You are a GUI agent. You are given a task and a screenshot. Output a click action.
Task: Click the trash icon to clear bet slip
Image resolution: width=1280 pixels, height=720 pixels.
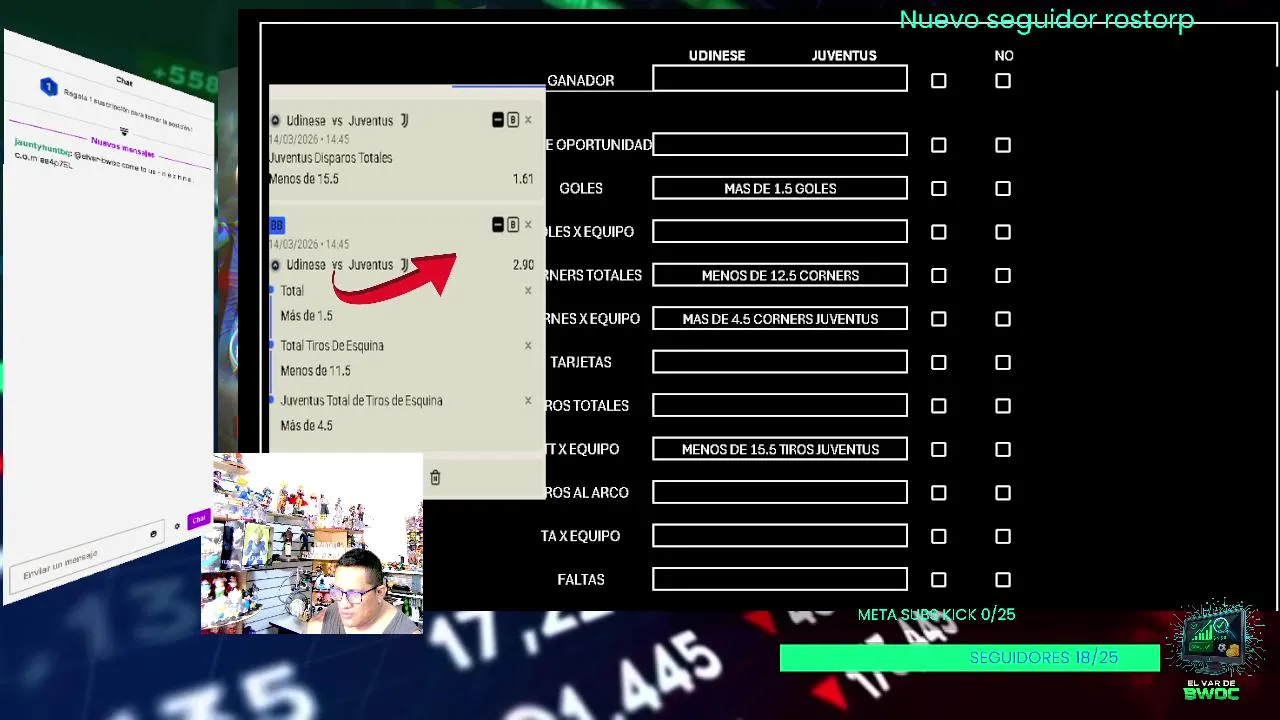[435, 478]
